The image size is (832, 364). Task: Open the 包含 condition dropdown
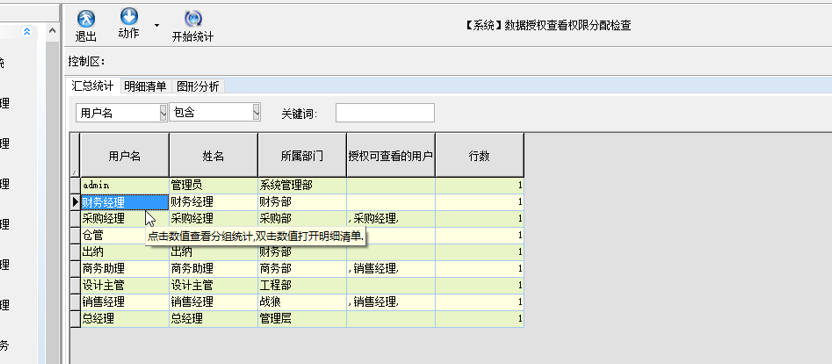click(x=256, y=112)
